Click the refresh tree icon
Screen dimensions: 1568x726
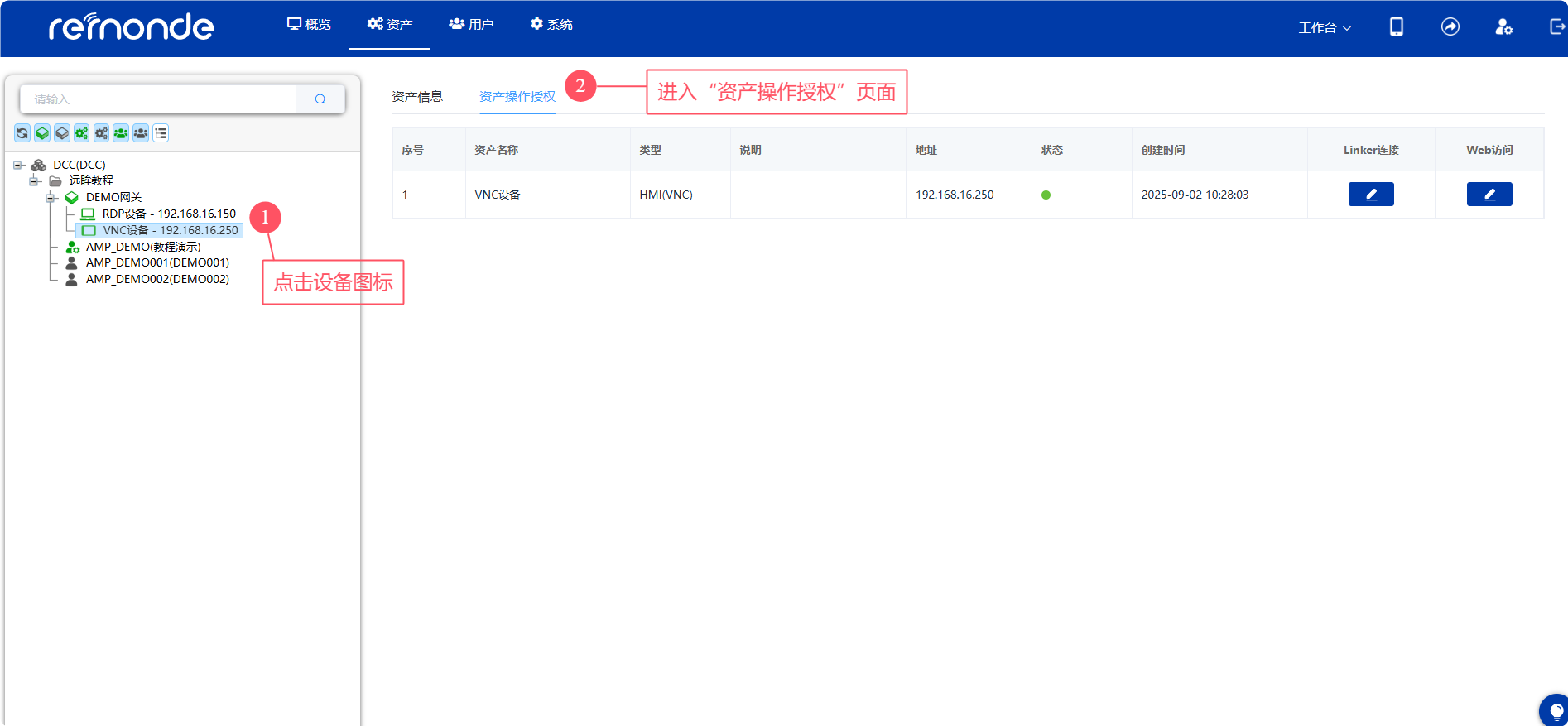click(22, 133)
